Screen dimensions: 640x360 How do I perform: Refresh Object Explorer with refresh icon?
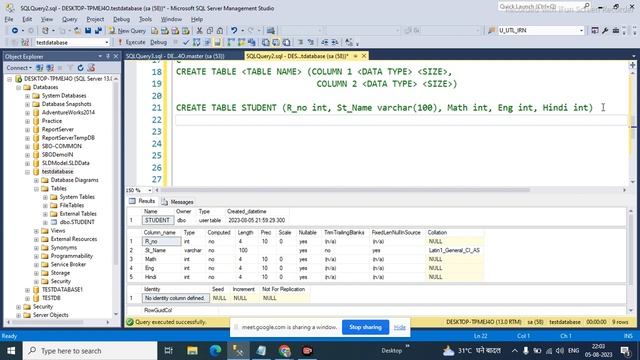coord(81,68)
